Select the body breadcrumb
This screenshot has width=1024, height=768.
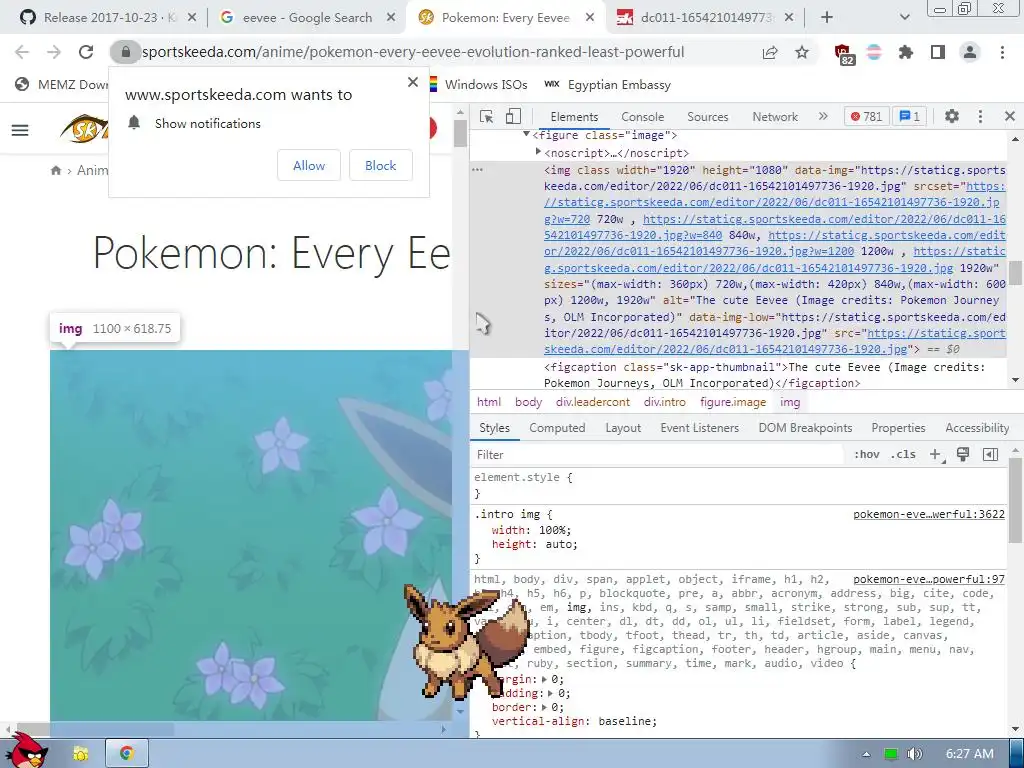pos(528,402)
